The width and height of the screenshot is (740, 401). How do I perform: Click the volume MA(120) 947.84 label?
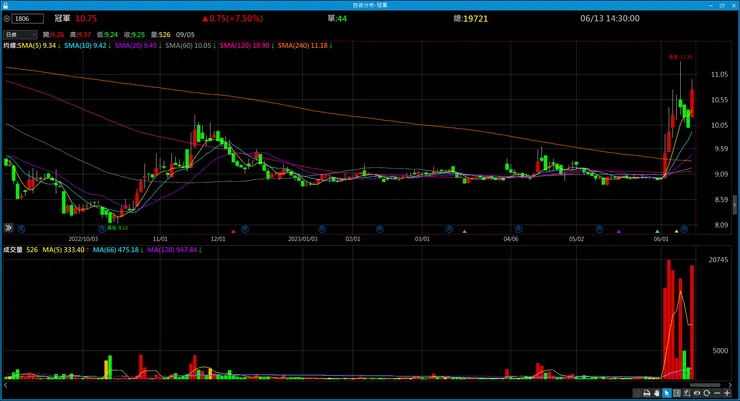point(174,250)
